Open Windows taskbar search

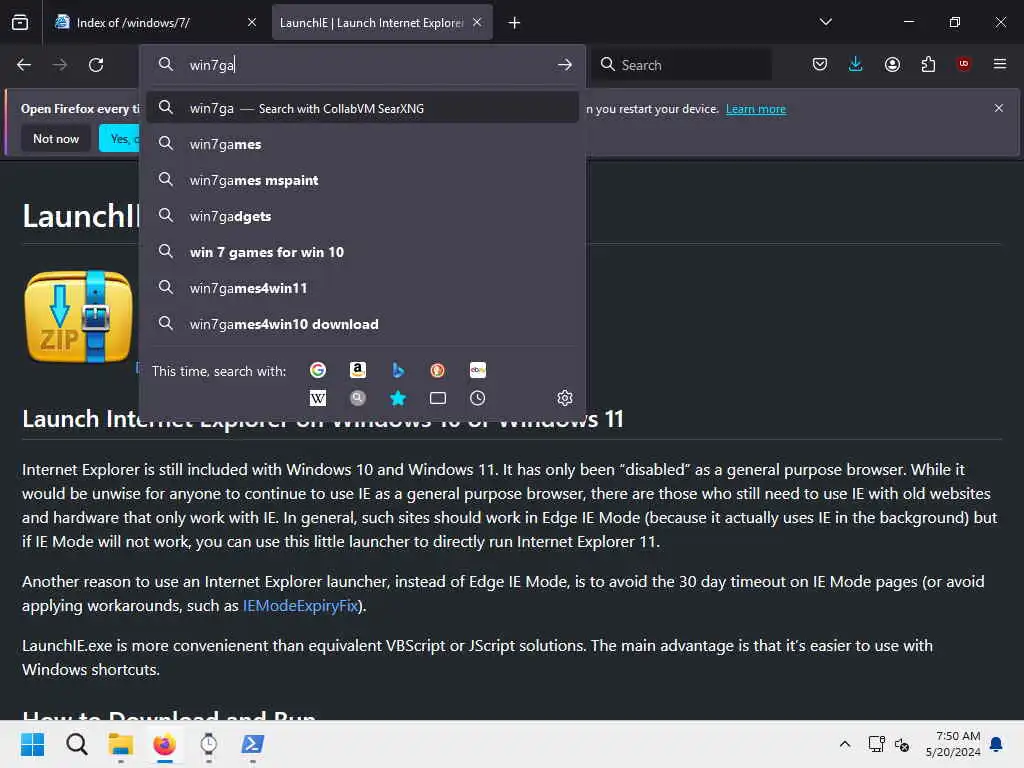click(x=76, y=744)
